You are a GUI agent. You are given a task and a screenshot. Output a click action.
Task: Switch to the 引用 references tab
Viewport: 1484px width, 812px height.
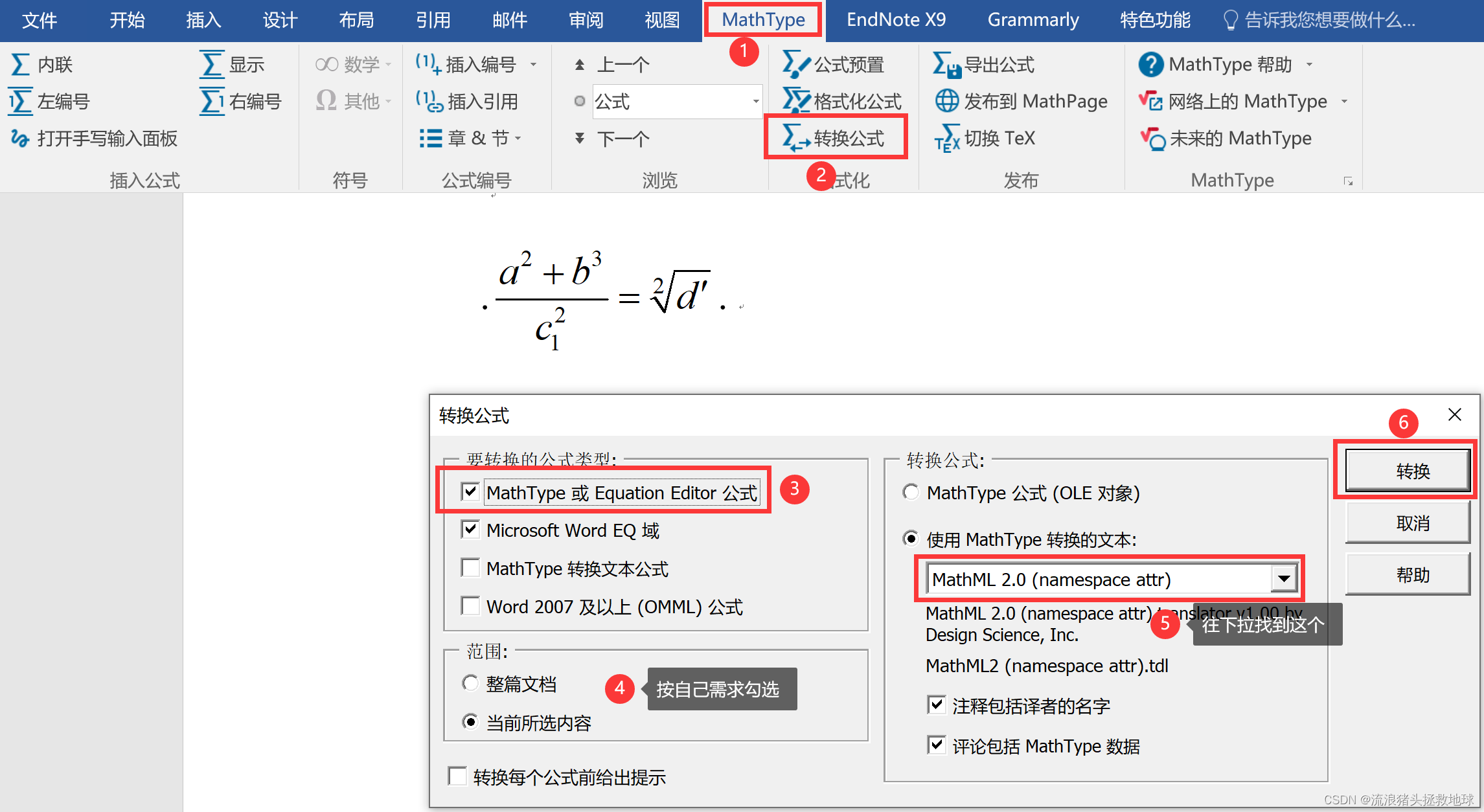coord(433,20)
